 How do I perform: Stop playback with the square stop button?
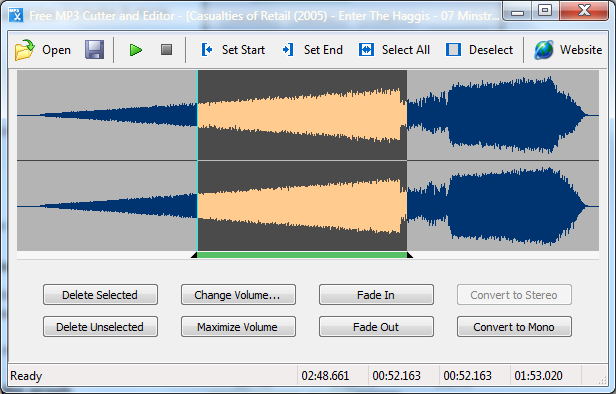[x=167, y=49]
